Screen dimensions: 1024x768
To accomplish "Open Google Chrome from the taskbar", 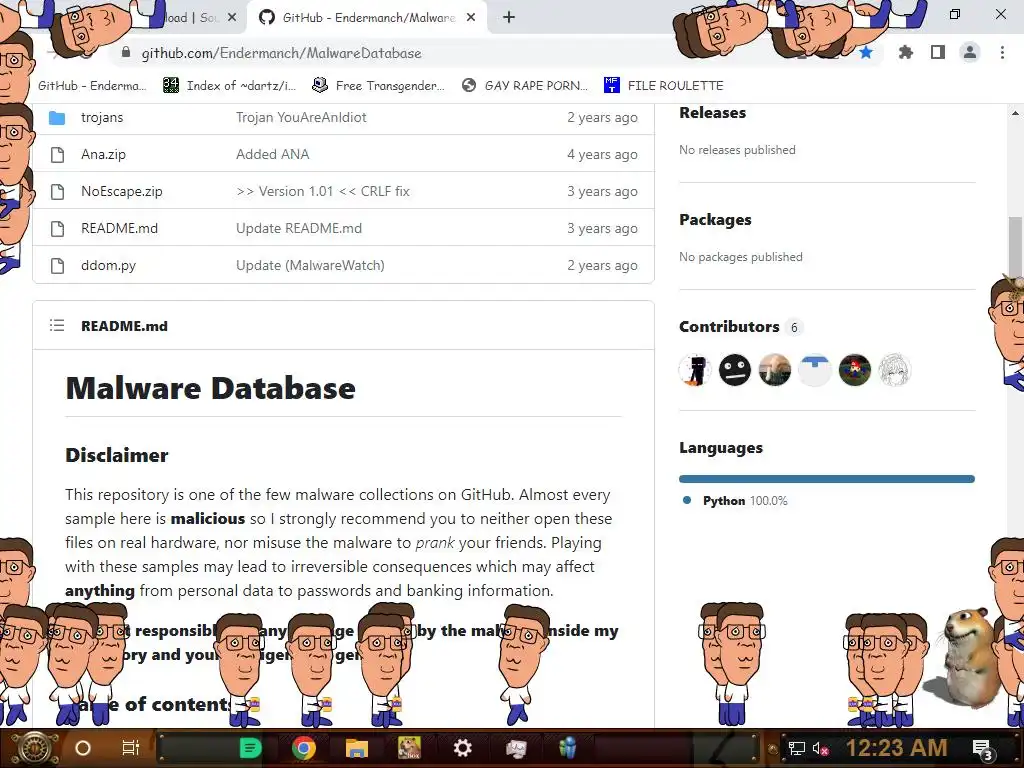I will (x=303, y=748).
